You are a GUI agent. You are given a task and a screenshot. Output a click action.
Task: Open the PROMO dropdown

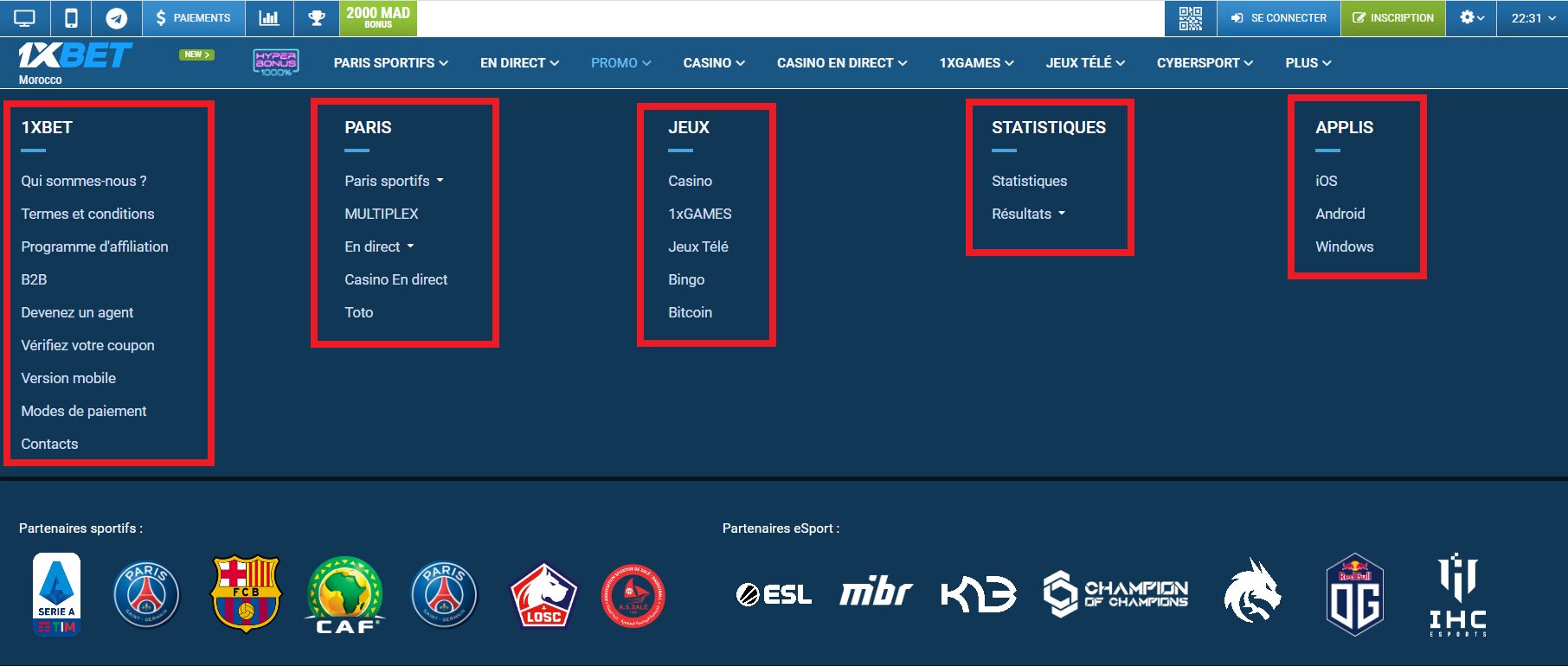(621, 63)
